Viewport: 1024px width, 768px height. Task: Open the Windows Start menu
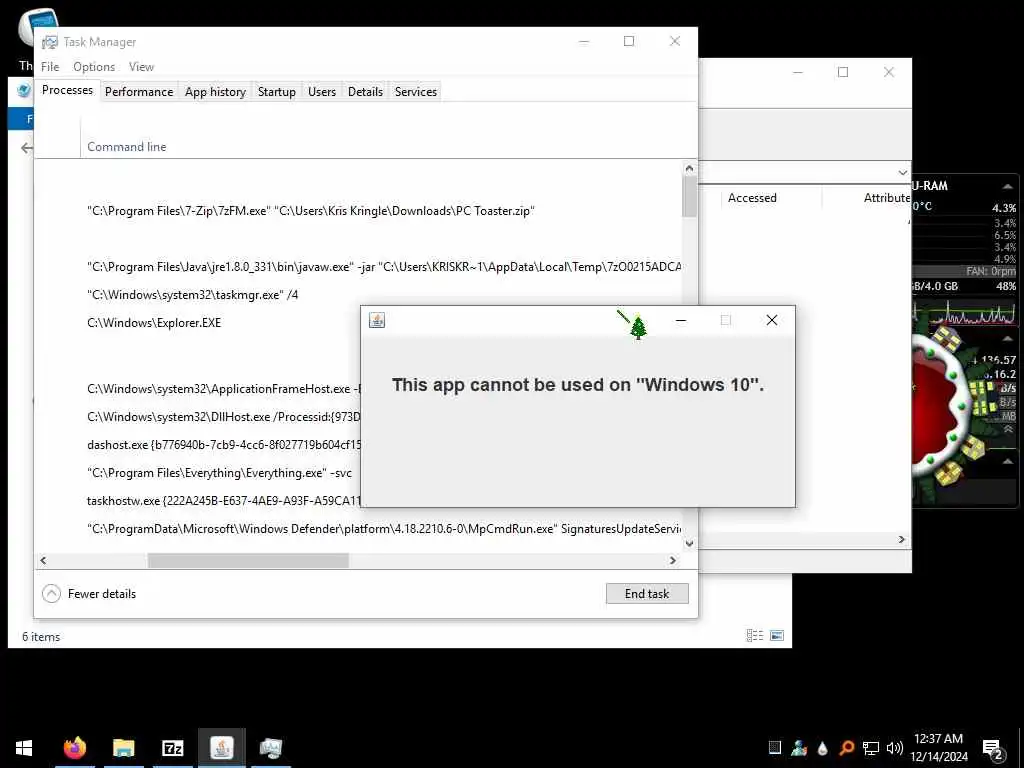click(x=24, y=748)
